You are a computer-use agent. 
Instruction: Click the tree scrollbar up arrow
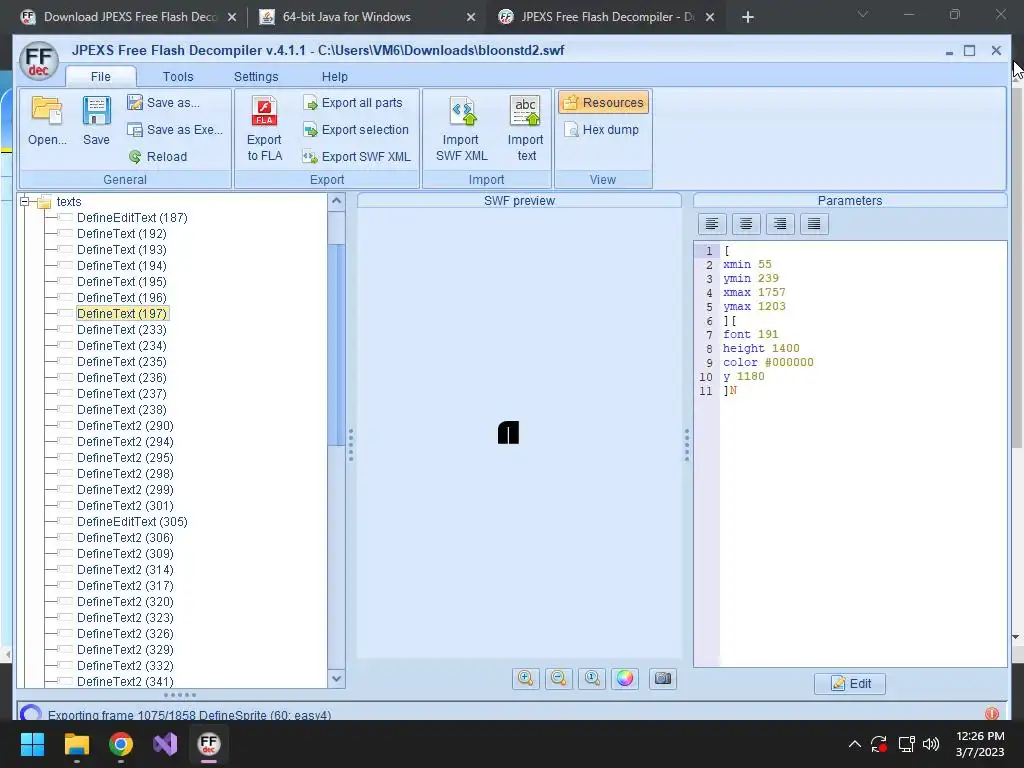click(x=336, y=200)
